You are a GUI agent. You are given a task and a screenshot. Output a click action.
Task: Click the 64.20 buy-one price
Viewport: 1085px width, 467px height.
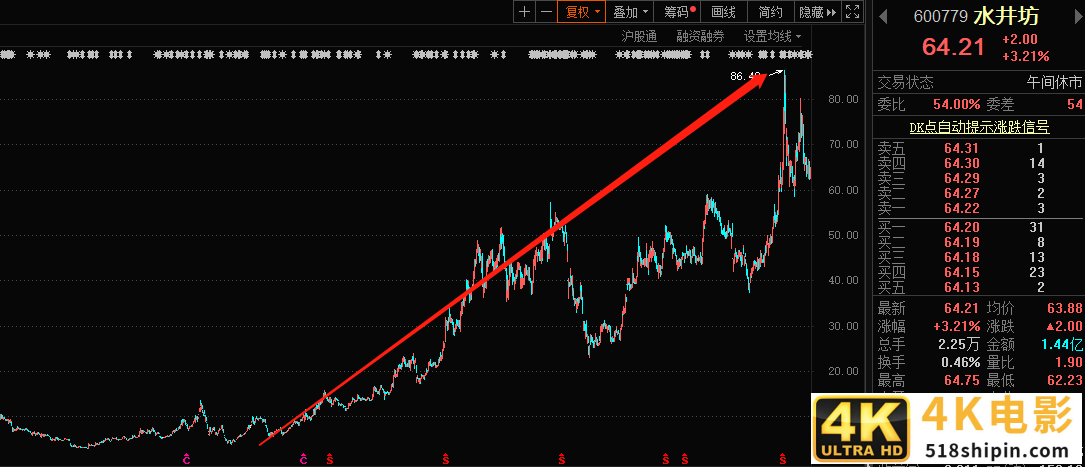point(961,227)
